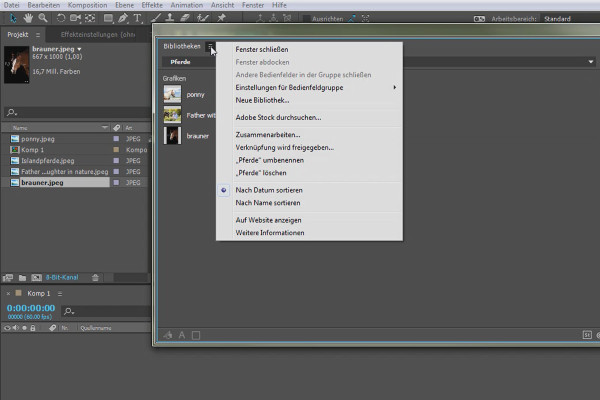Viewport: 600px width, 400px height.
Task: Click the label tag column icon in timeline
Action: click(52, 328)
